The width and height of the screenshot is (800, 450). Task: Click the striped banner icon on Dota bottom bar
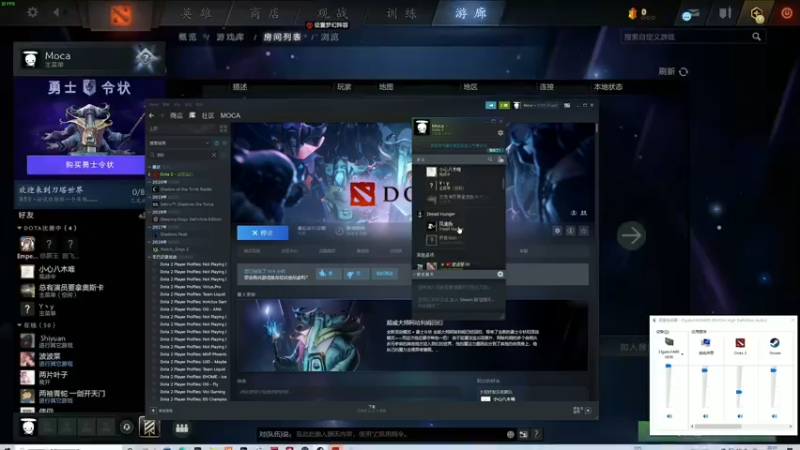point(149,428)
